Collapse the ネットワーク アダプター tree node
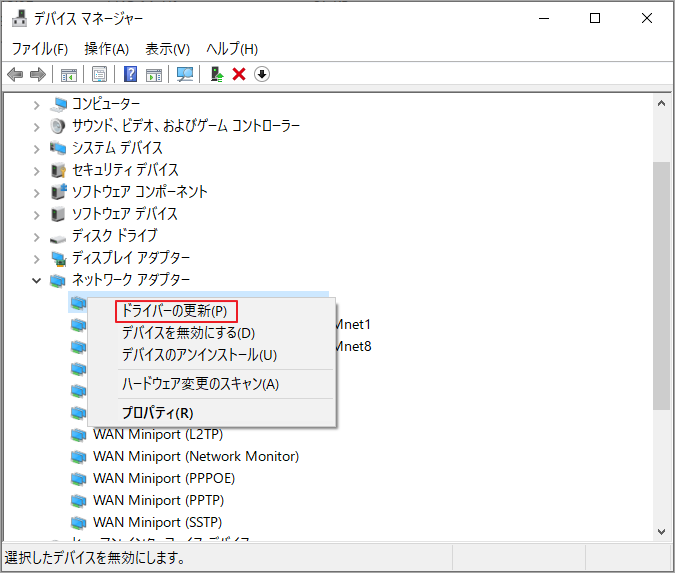675x573 pixels. point(37,280)
